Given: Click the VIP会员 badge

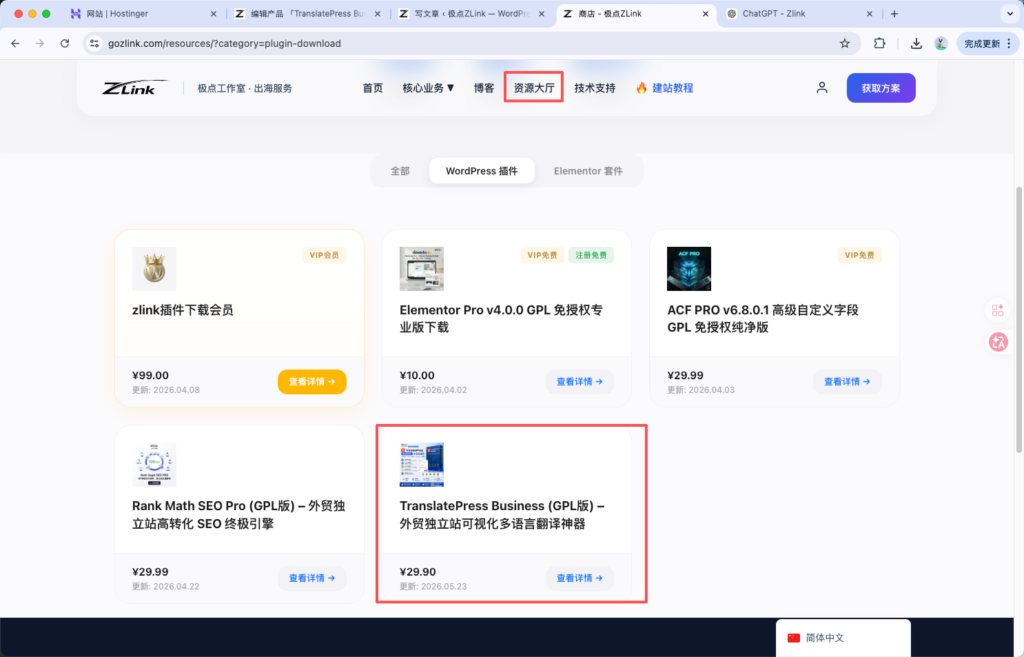Looking at the screenshot, I should (325, 255).
